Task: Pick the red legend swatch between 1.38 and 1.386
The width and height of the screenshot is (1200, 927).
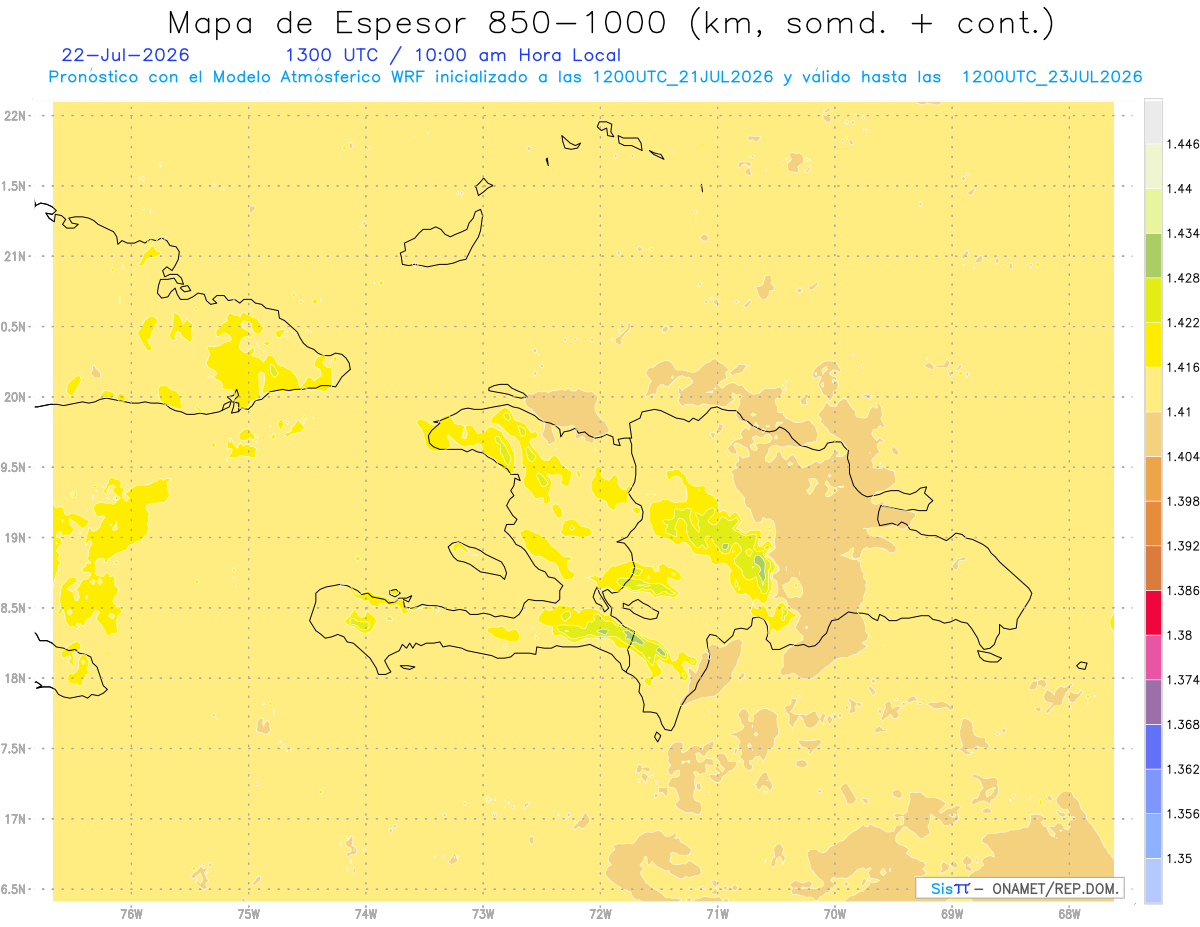Action: click(1153, 613)
